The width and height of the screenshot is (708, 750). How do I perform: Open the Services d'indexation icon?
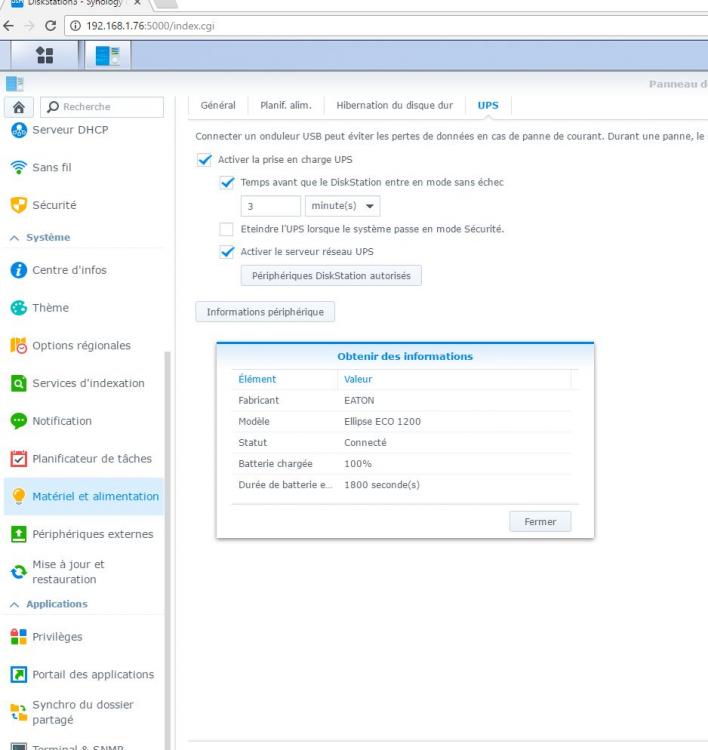pyautogui.click(x=19, y=383)
